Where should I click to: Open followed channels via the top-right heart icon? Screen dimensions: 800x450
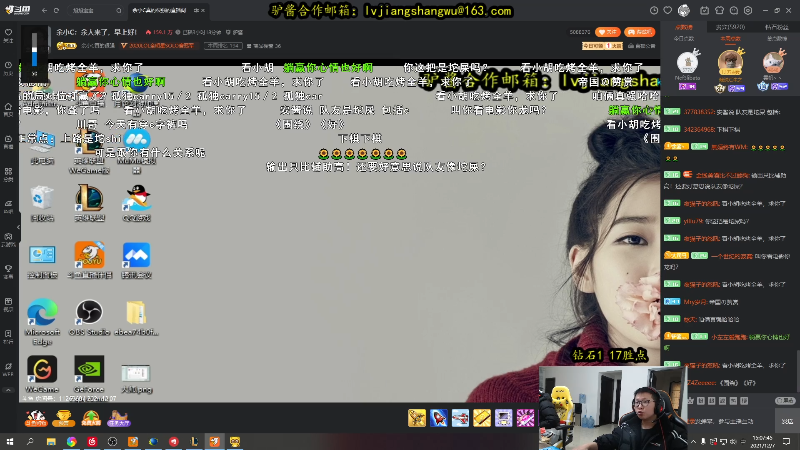(x=667, y=10)
